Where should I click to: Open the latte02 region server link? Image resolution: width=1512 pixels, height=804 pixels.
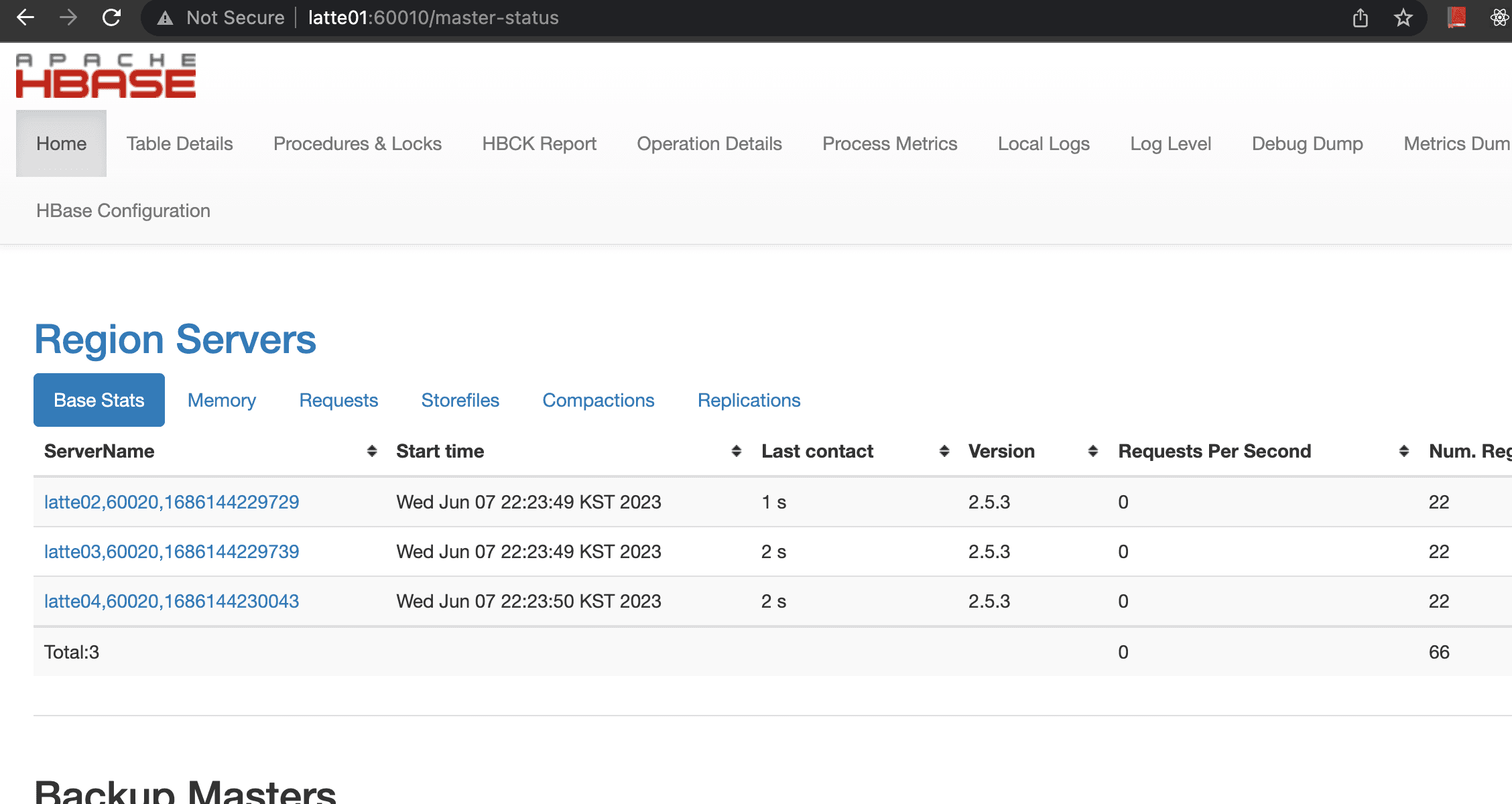coord(171,501)
